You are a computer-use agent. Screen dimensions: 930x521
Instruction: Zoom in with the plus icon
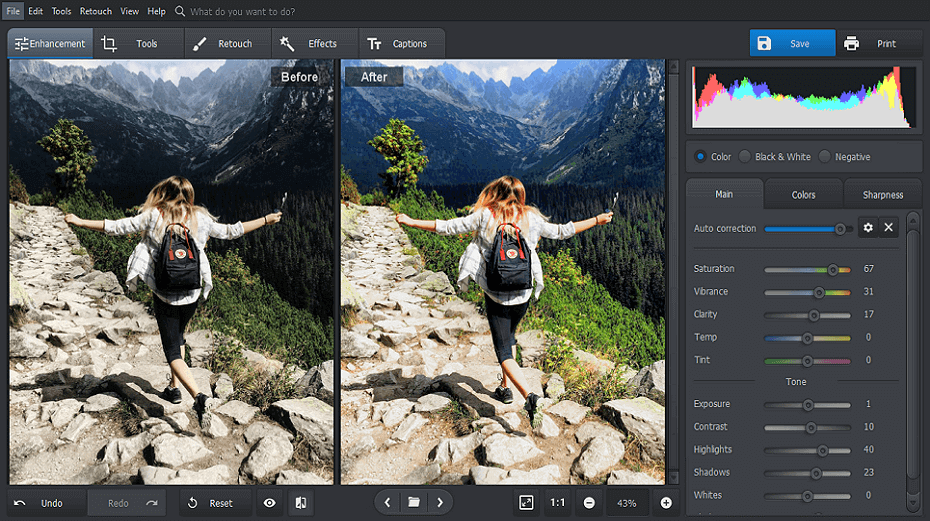(666, 503)
